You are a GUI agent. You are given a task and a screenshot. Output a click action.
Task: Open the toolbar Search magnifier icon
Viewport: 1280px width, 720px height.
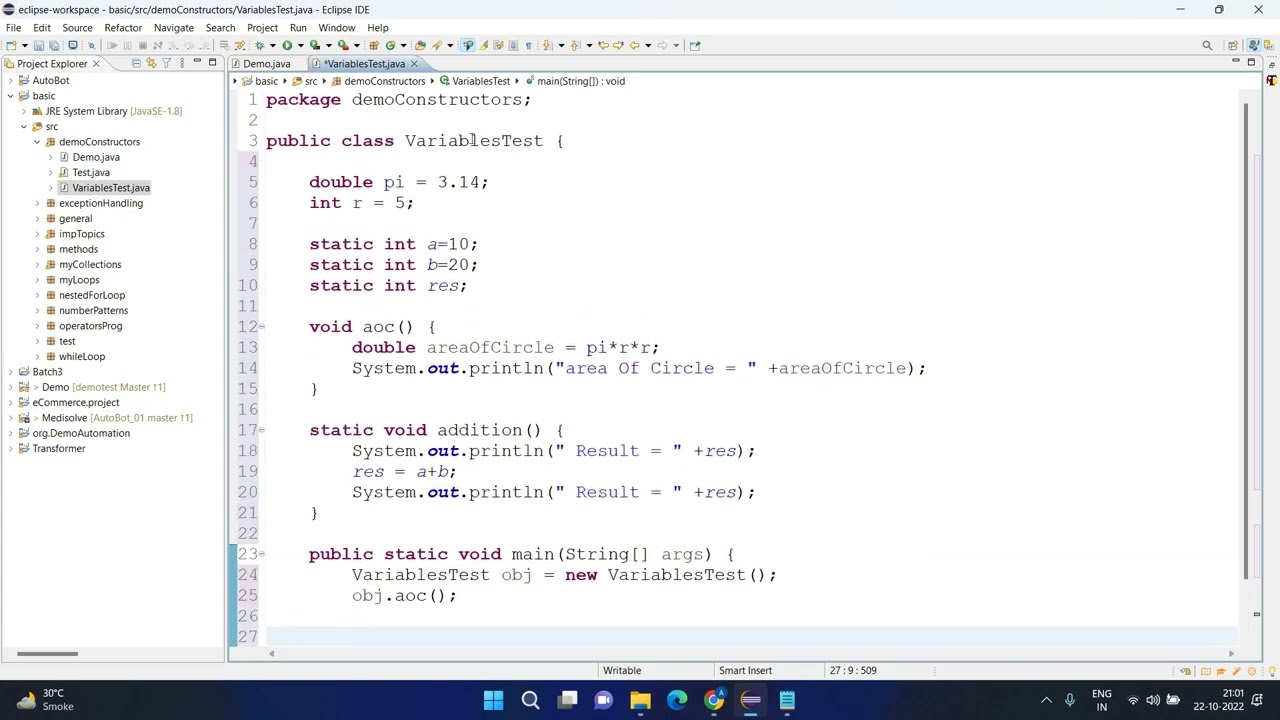pos(1207,45)
